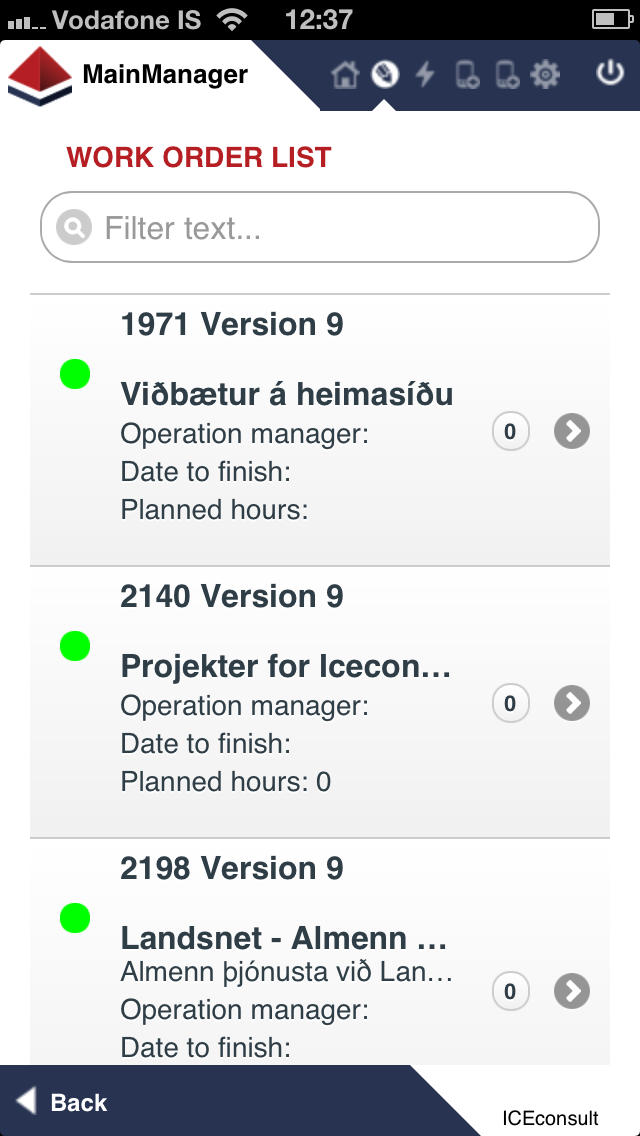Tap the count badge for Viðbætur á heimasíðu
This screenshot has height=1136, width=640.
(x=510, y=432)
